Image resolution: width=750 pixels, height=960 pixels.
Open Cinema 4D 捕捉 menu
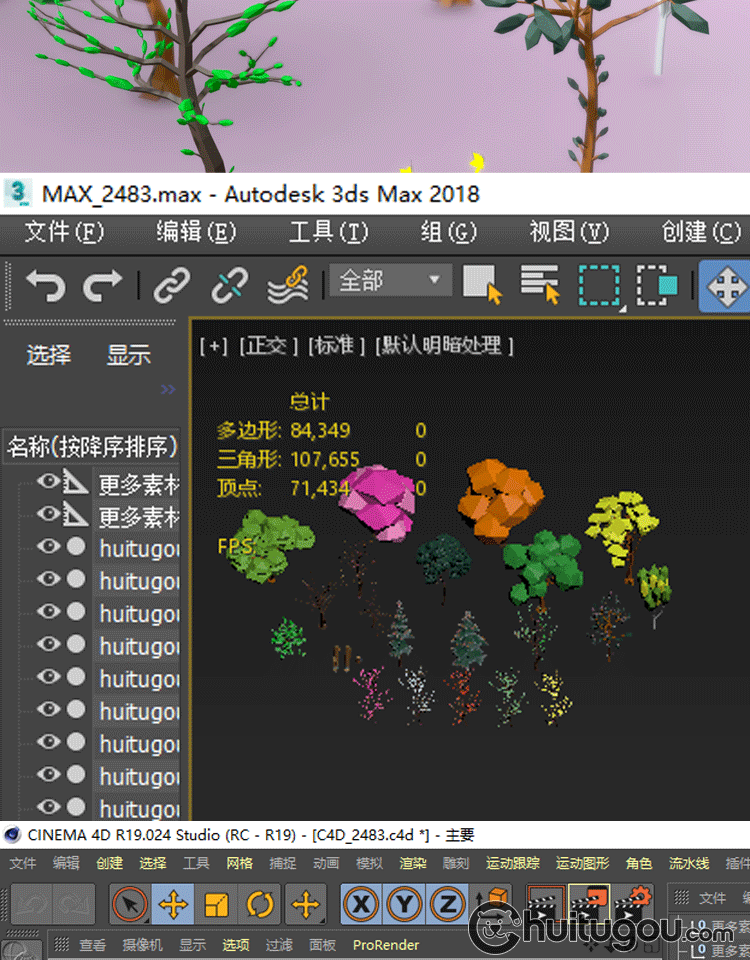click(283, 863)
